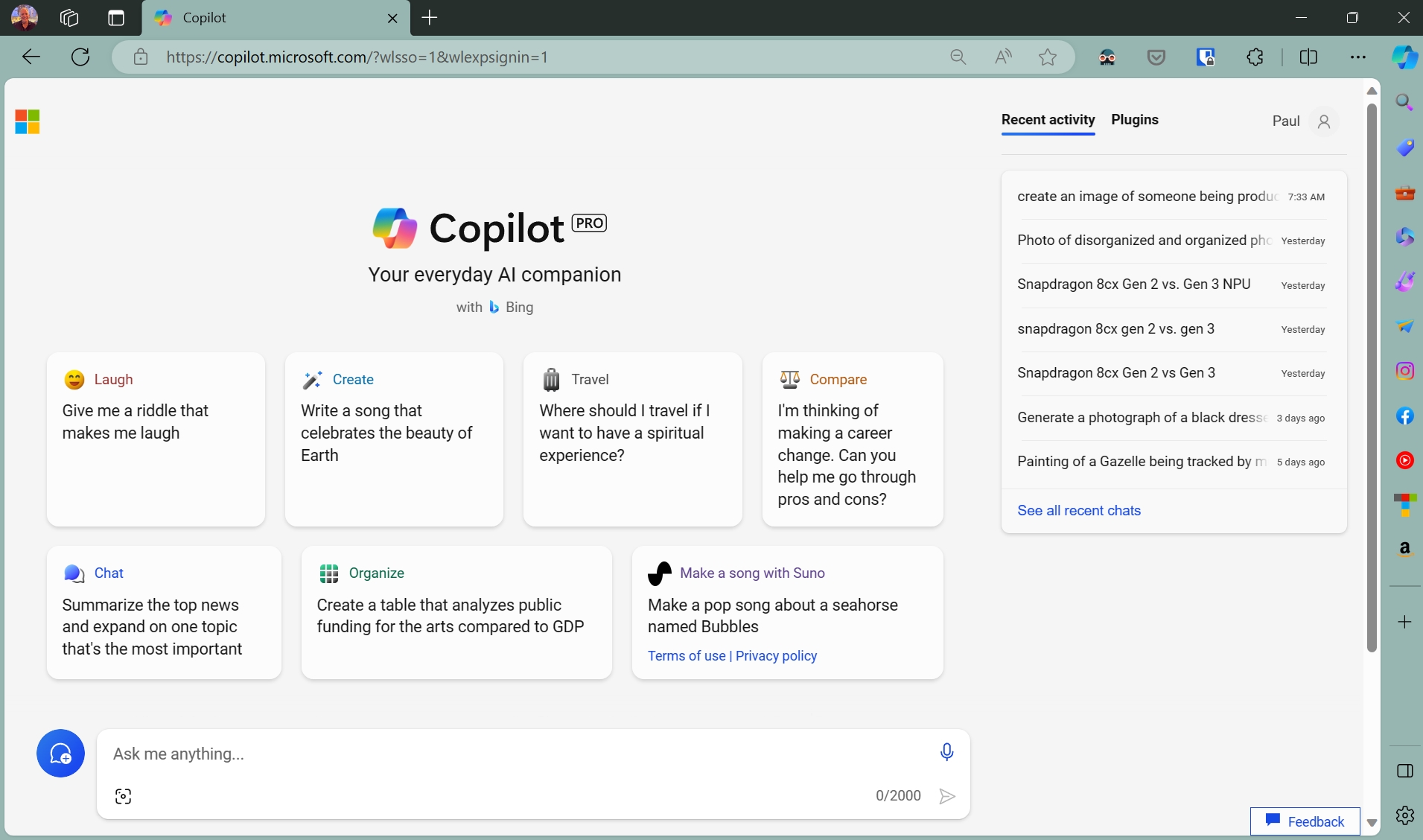Image resolution: width=1423 pixels, height=840 pixels.
Task: Activate the microphone voice input icon
Action: pos(946,752)
